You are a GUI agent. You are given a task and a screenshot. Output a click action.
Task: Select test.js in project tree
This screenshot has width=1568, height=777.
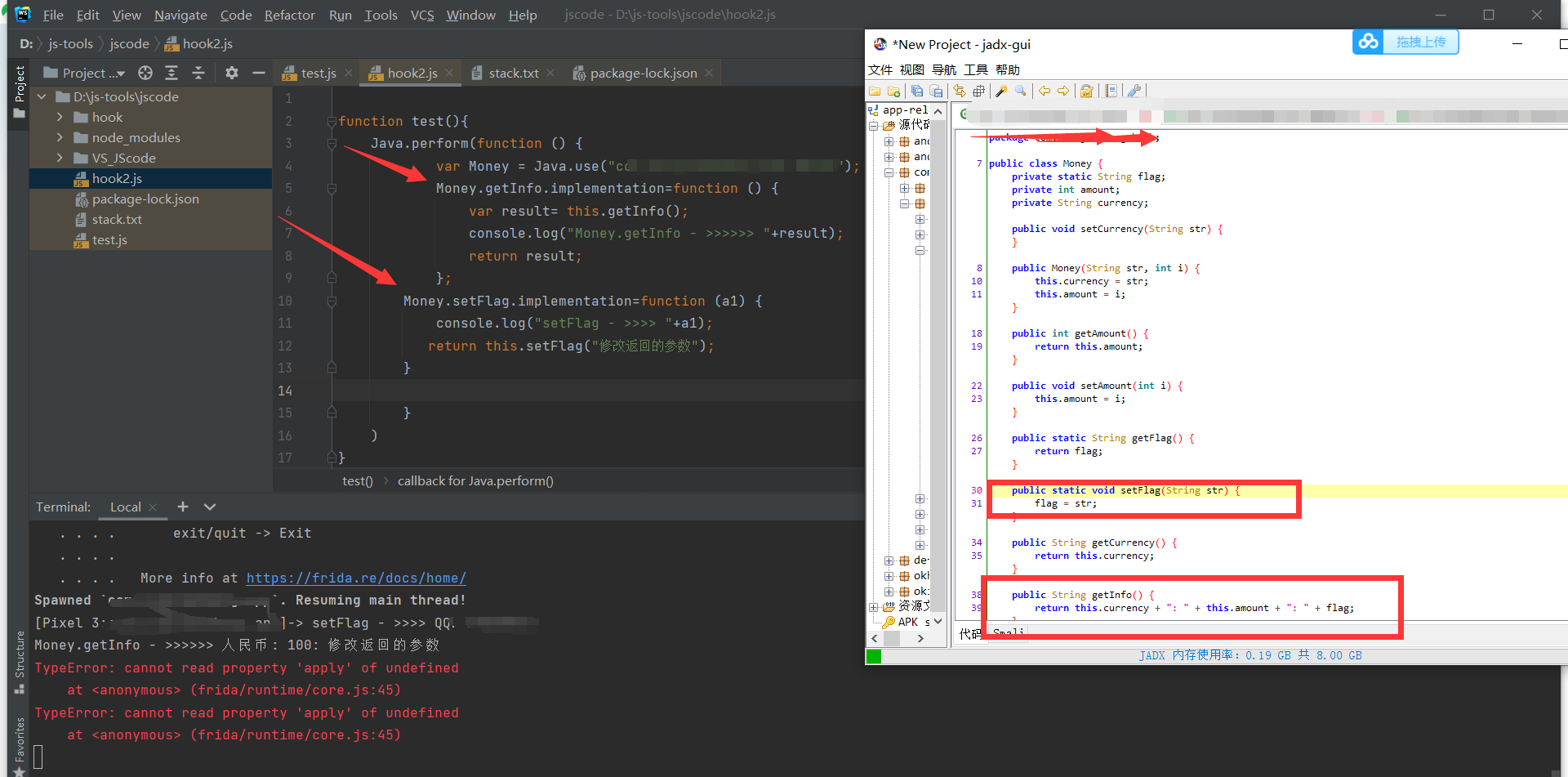point(109,239)
